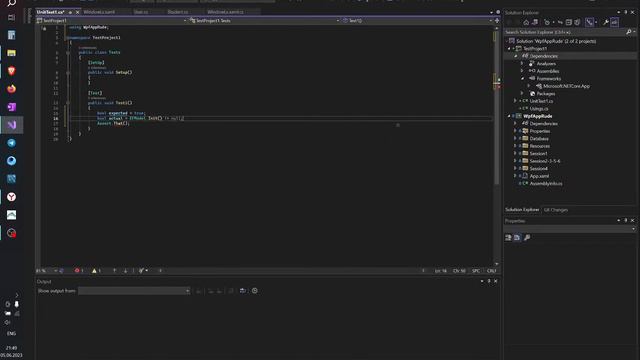Select the Session4 folder
This screenshot has height=360, width=640.
click(538, 169)
